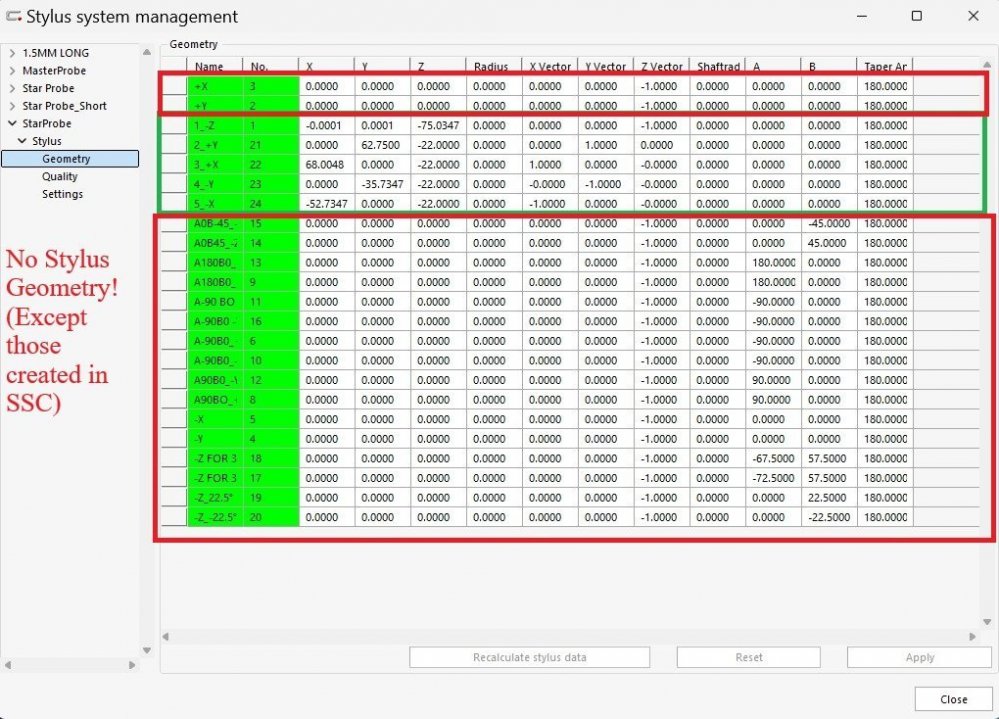Viewport: 999px width, 719px height.
Task: Click the tree panel scroll-up arrow
Action: (x=146, y=50)
